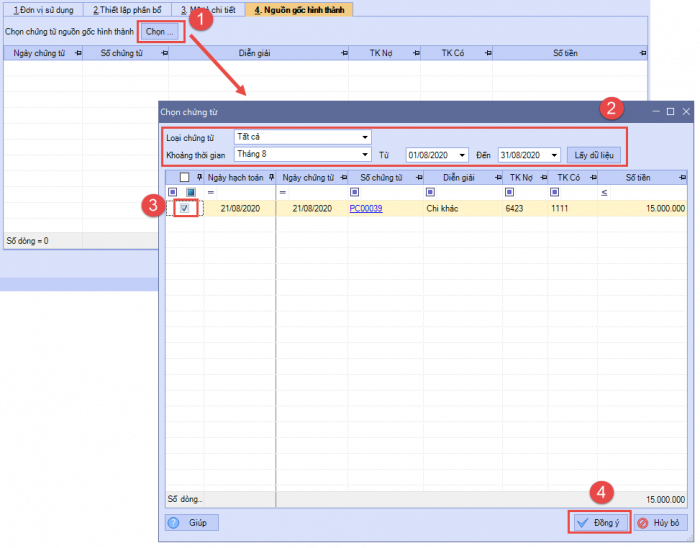Open the Đến date picker dropdown
The height and width of the screenshot is (548, 700).
[553, 155]
